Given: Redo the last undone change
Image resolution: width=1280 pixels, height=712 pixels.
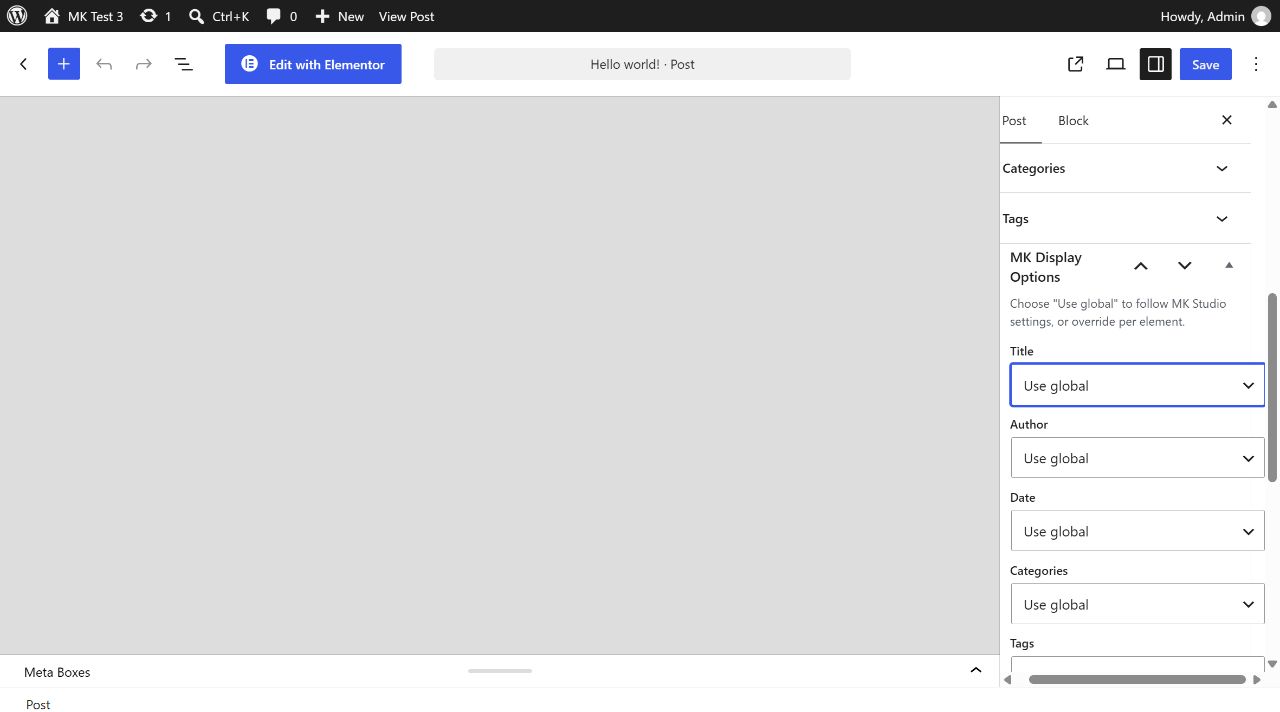Looking at the screenshot, I should tap(144, 64).
